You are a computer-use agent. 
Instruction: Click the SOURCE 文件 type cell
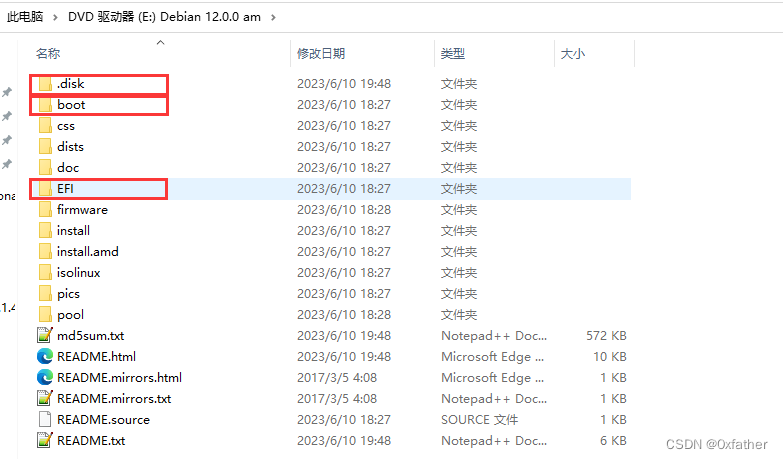tap(479, 420)
